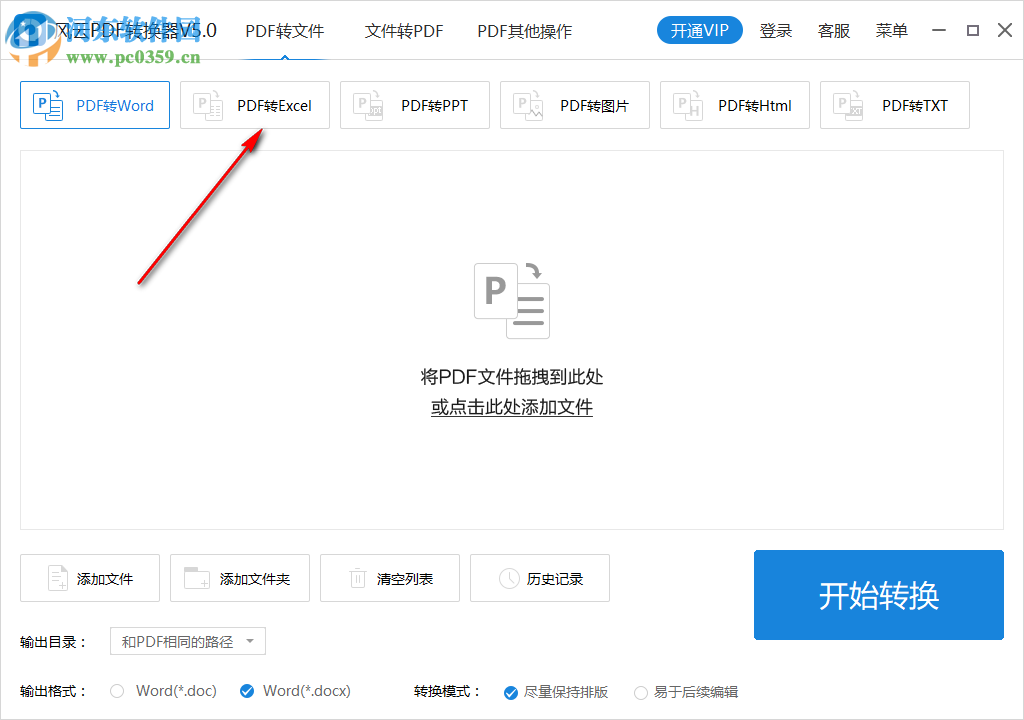
Task: Choose the PDF转Html option
Action: click(734, 104)
